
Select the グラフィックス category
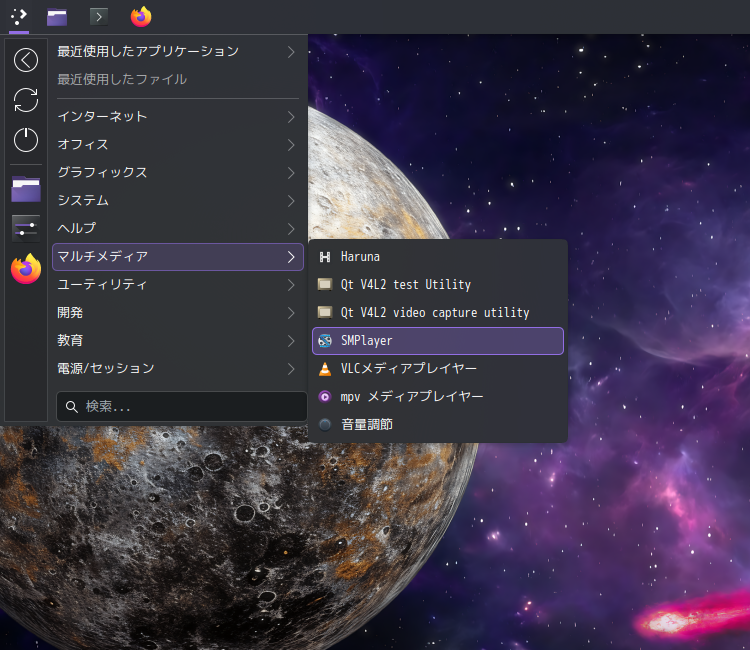click(x=178, y=173)
